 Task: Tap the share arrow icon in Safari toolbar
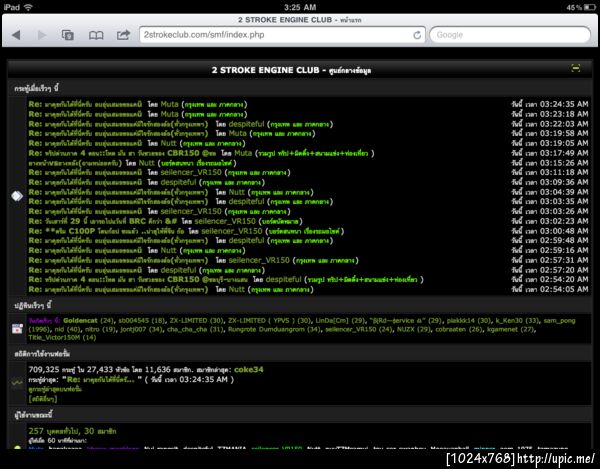tap(123, 35)
